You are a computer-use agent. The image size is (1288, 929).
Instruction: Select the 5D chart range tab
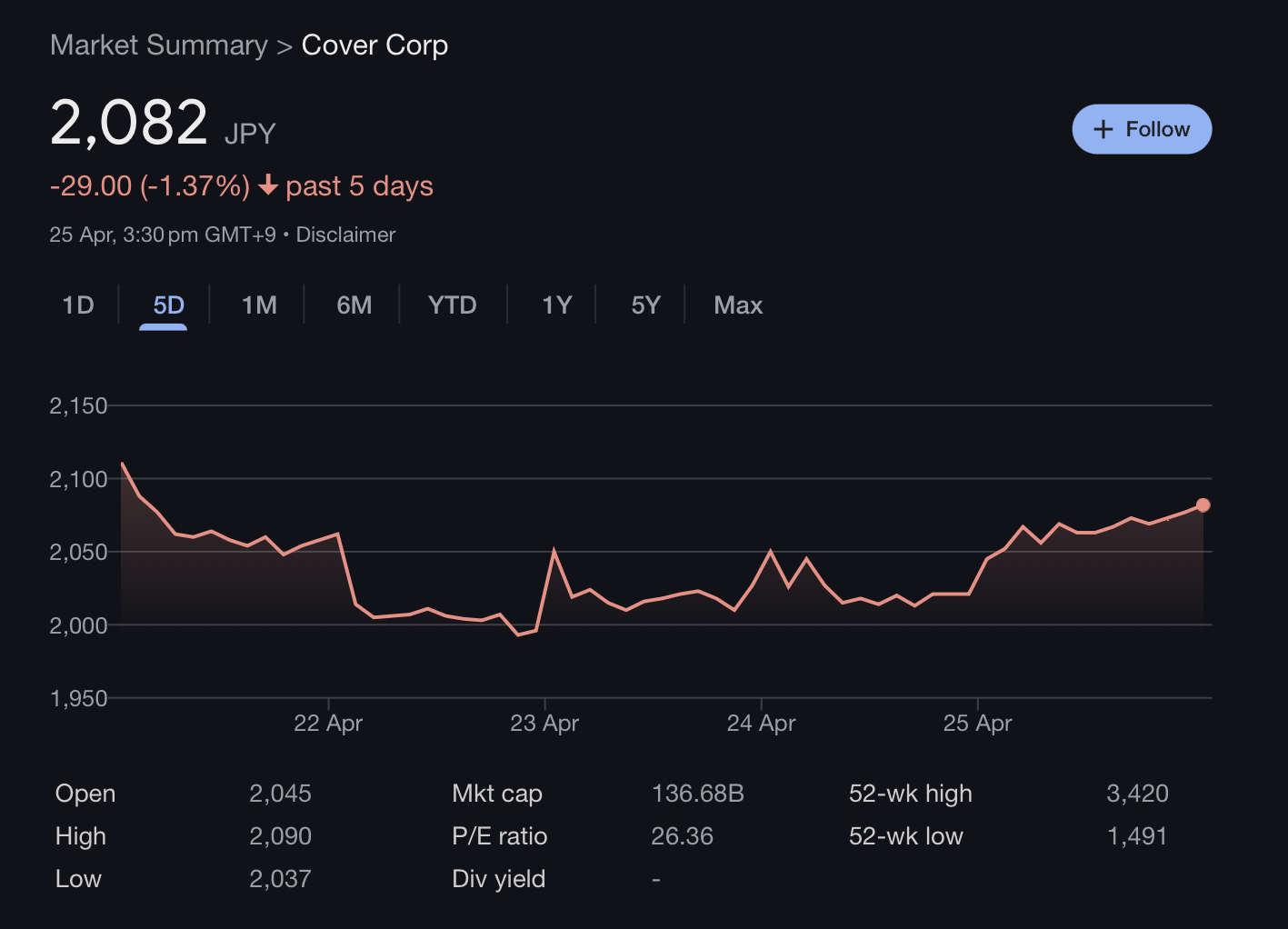click(x=168, y=305)
